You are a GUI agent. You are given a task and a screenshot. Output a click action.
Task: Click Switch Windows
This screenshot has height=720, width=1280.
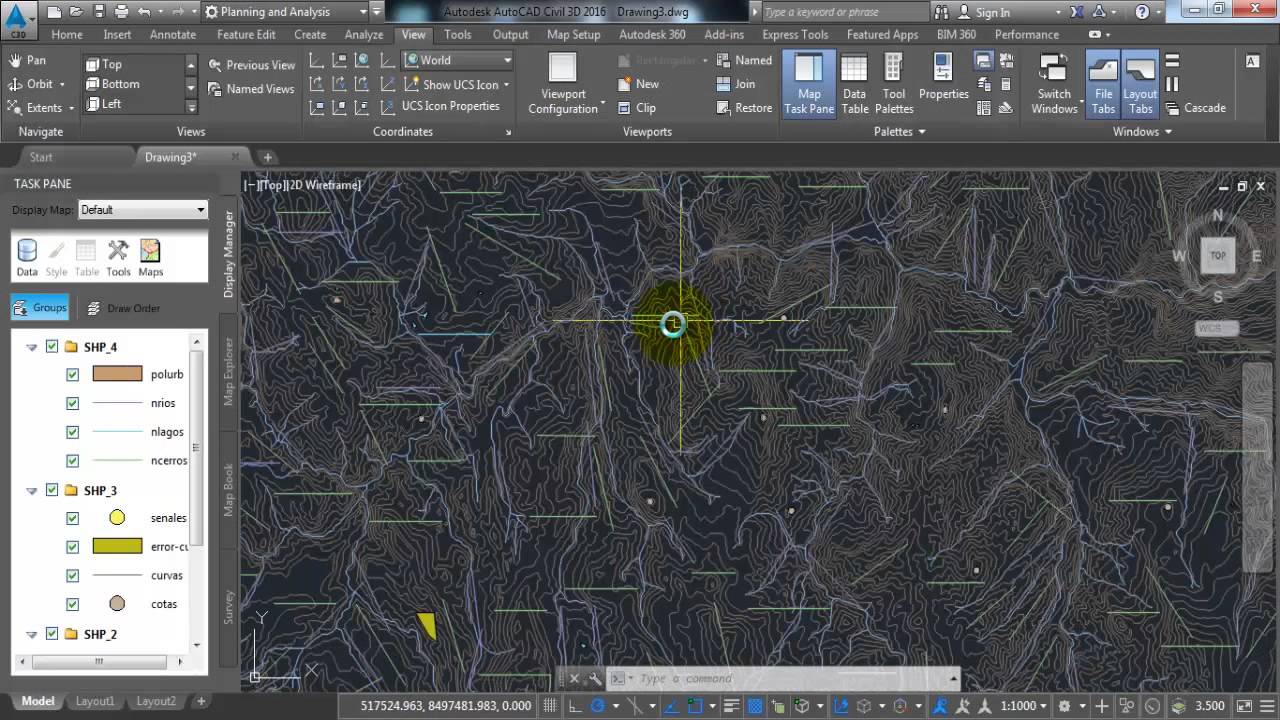1054,84
